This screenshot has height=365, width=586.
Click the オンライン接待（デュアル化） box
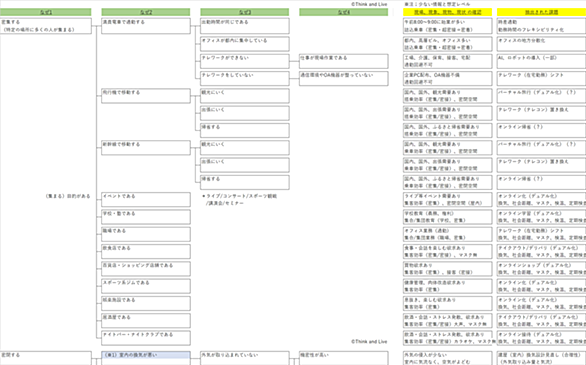[x=541, y=338]
